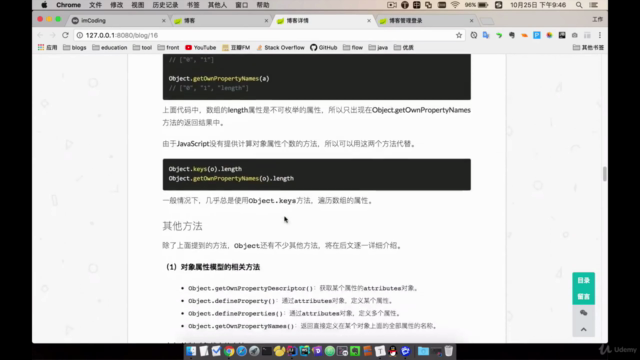Screen dimensions: 640x360
Task: Open the Trash in the dock
Action: coord(449,351)
